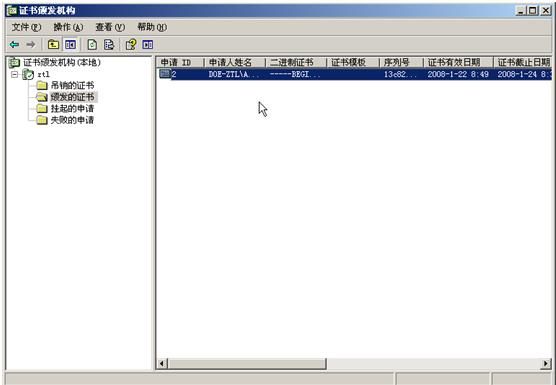
Task: Click the 颁发的证书 open folder icon
Action: 42,97
